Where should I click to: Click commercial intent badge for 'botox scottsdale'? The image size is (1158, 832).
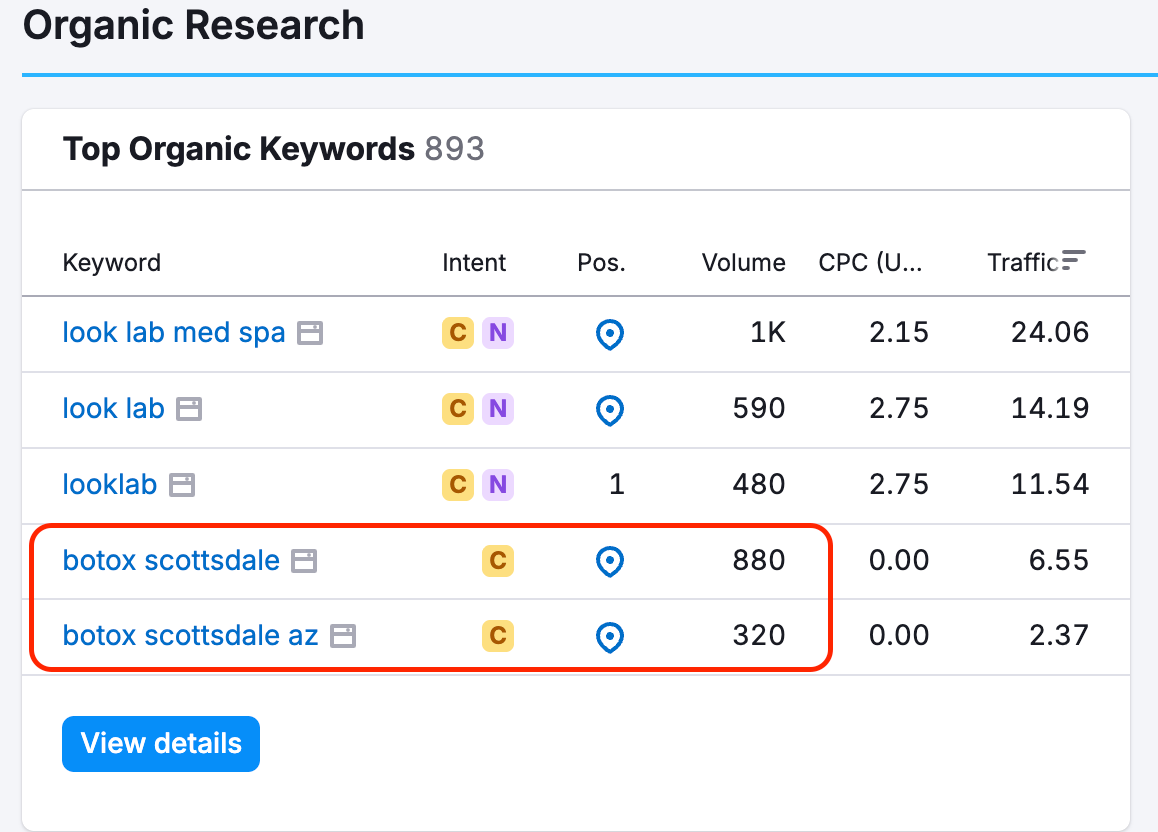click(x=498, y=561)
